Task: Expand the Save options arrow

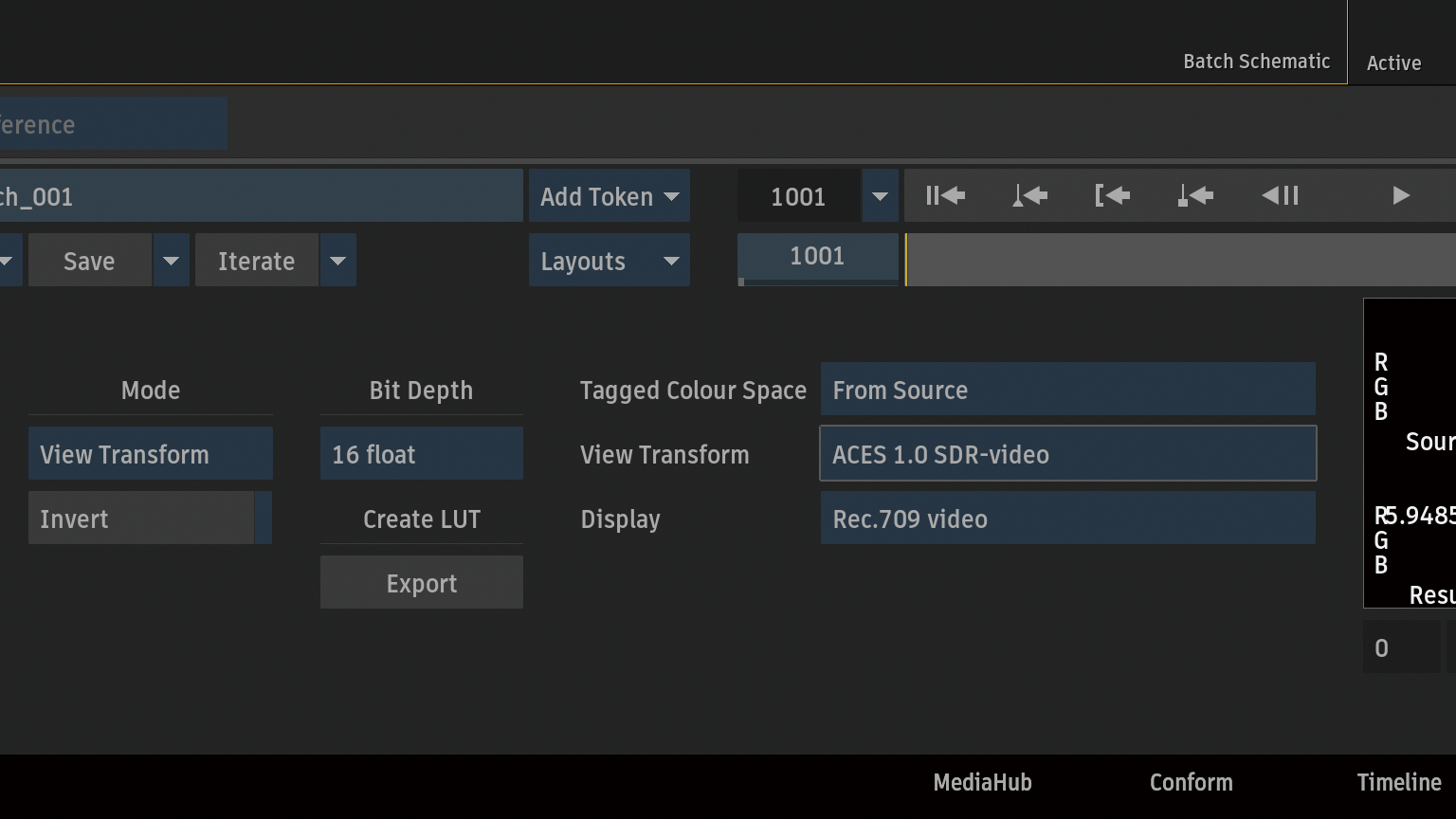Action: [x=171, y=261]
